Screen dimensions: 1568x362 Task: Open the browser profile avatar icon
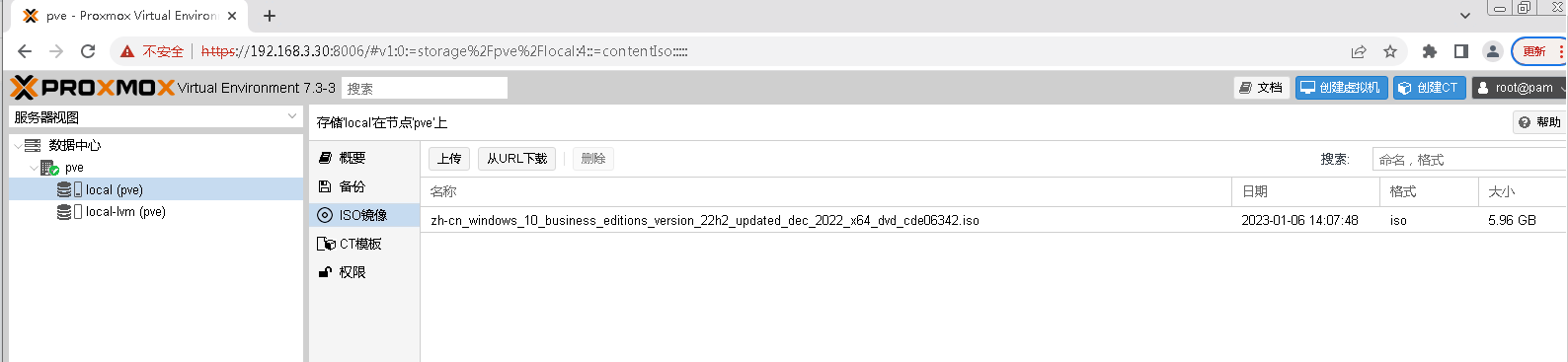(x=1493, y=51)
